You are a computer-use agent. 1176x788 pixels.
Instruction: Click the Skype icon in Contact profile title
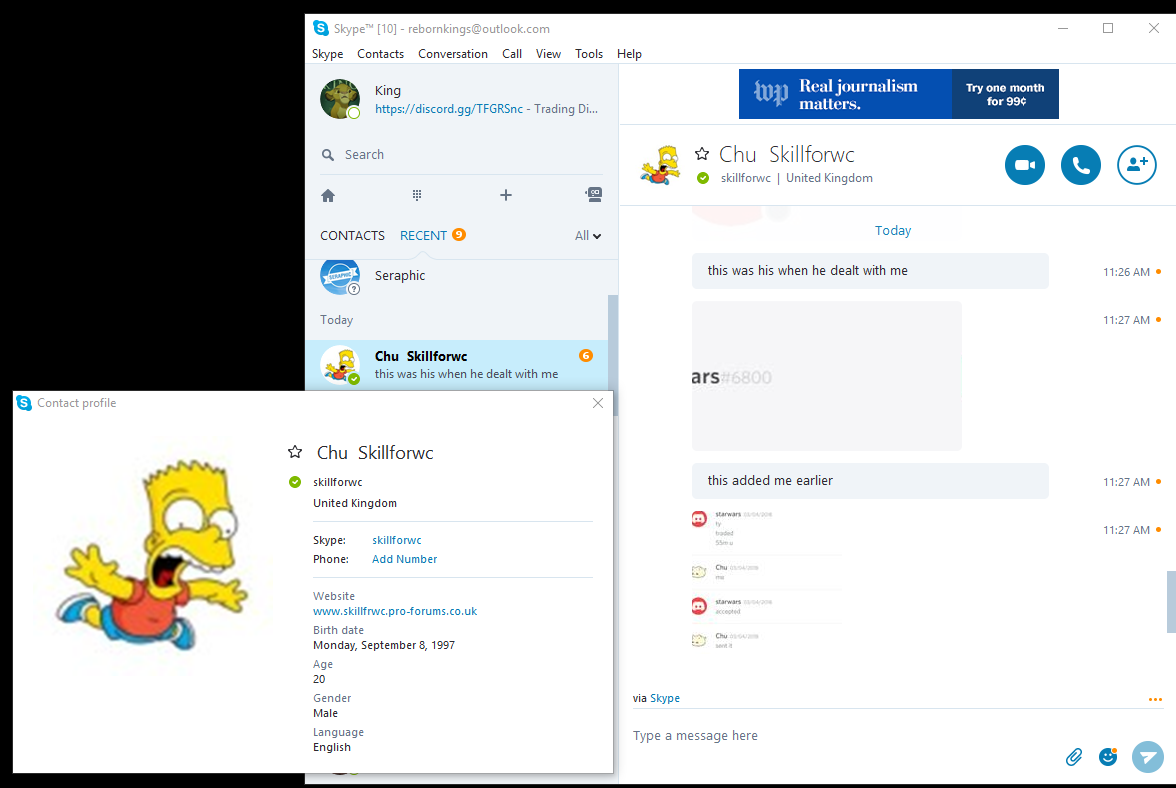(x=24, y=403)
